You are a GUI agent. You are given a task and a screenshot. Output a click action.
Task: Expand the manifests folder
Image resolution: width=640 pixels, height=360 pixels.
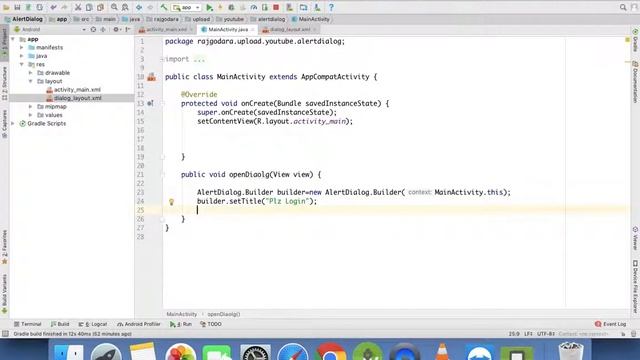click(22, 47)
